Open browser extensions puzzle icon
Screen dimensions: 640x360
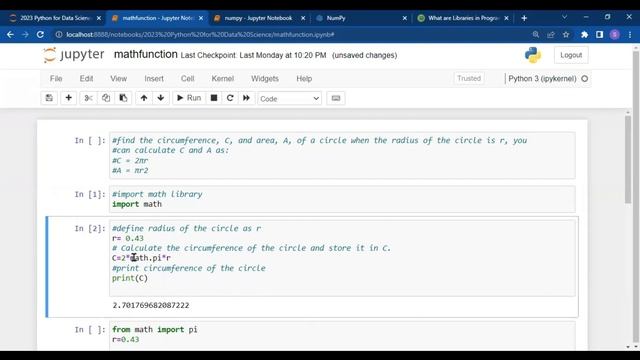(584, 35)
